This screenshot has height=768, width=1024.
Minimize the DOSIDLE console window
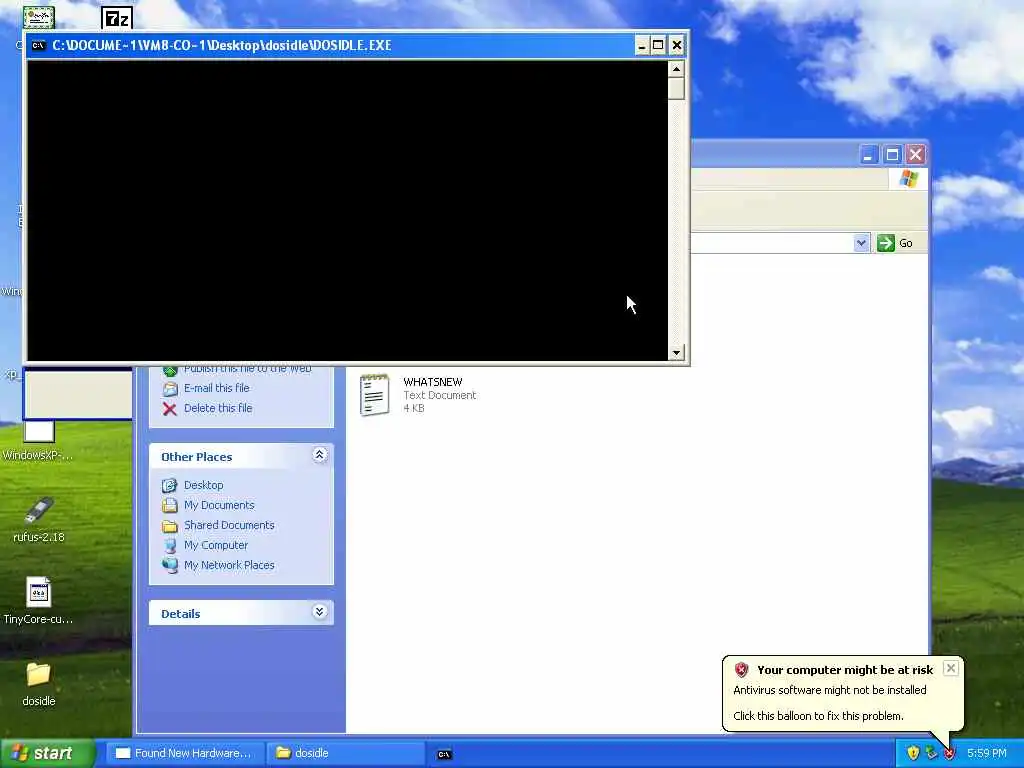tap(642, 45)
